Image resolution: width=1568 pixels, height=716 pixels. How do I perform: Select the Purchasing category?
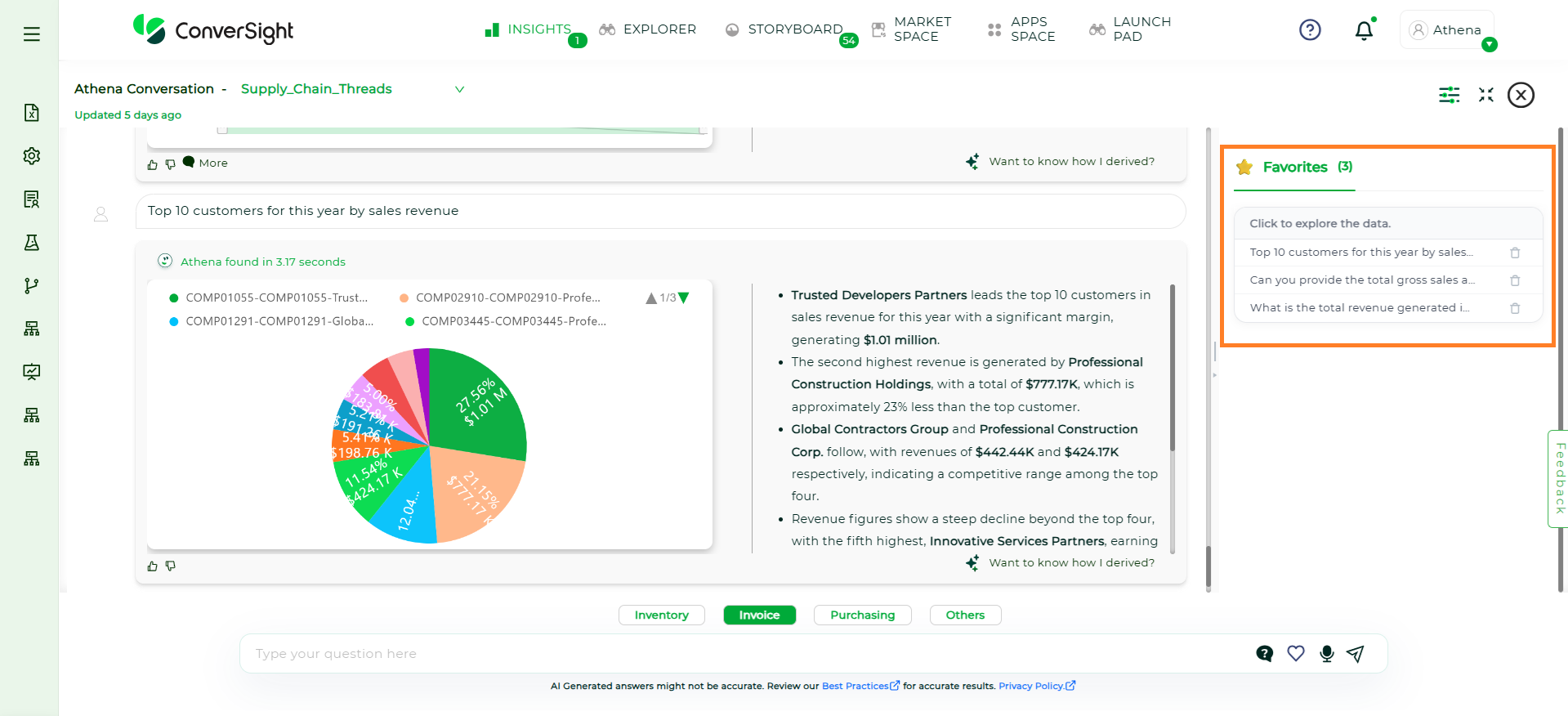pyautogui.click(x=863, y=615)
